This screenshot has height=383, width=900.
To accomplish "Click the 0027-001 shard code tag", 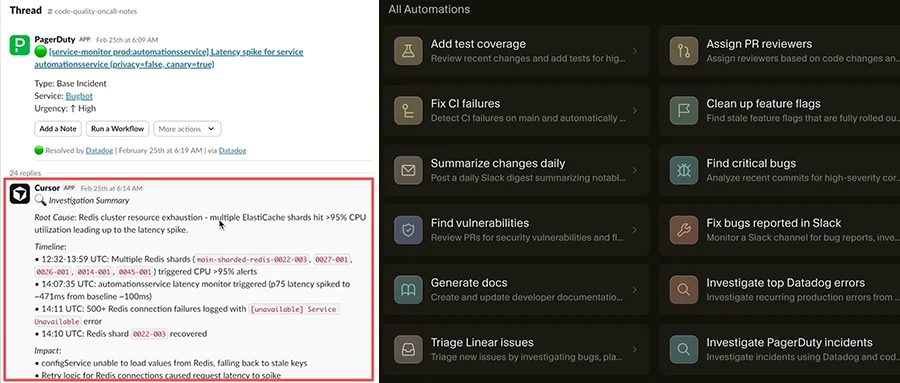I will 332,260.
